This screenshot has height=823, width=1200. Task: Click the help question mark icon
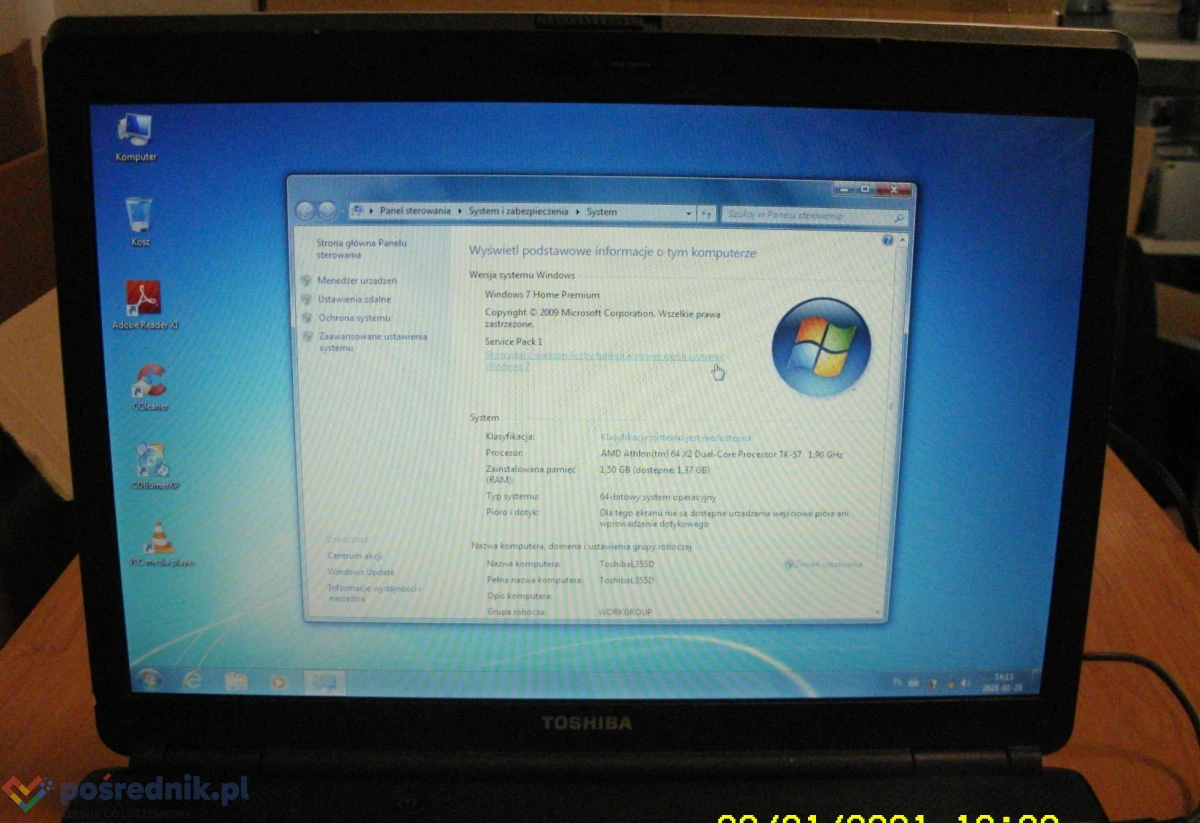(x=887, y=242)
